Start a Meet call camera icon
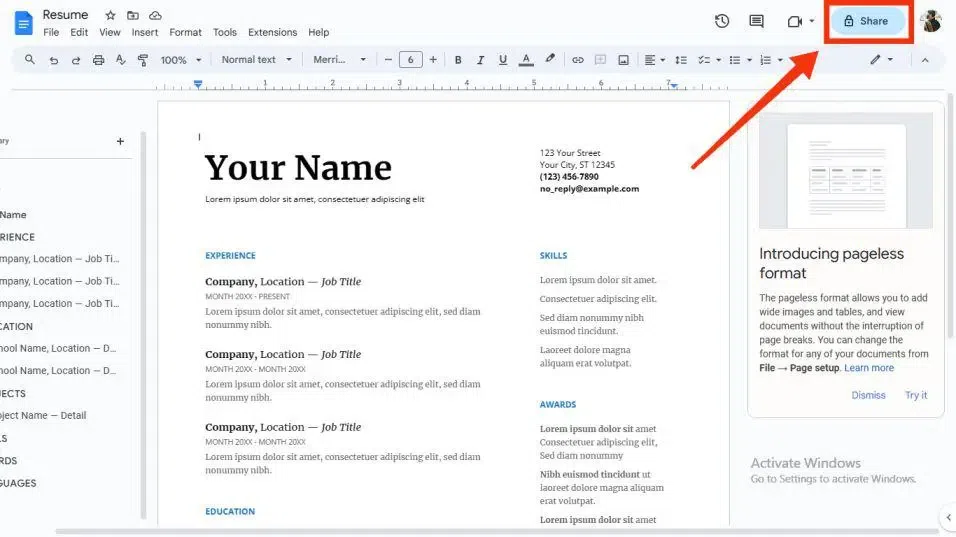 (794, 22)
